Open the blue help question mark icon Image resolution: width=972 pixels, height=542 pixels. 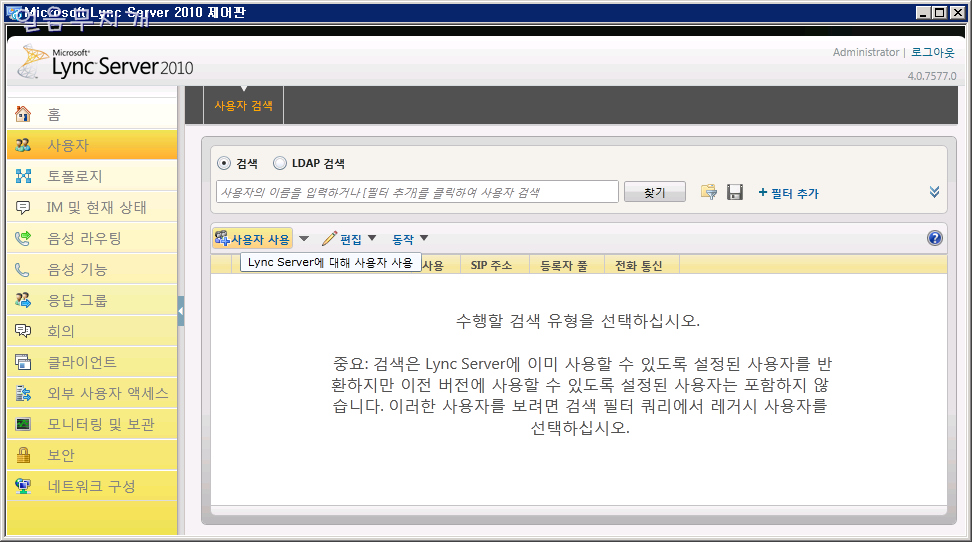[935, 238]
